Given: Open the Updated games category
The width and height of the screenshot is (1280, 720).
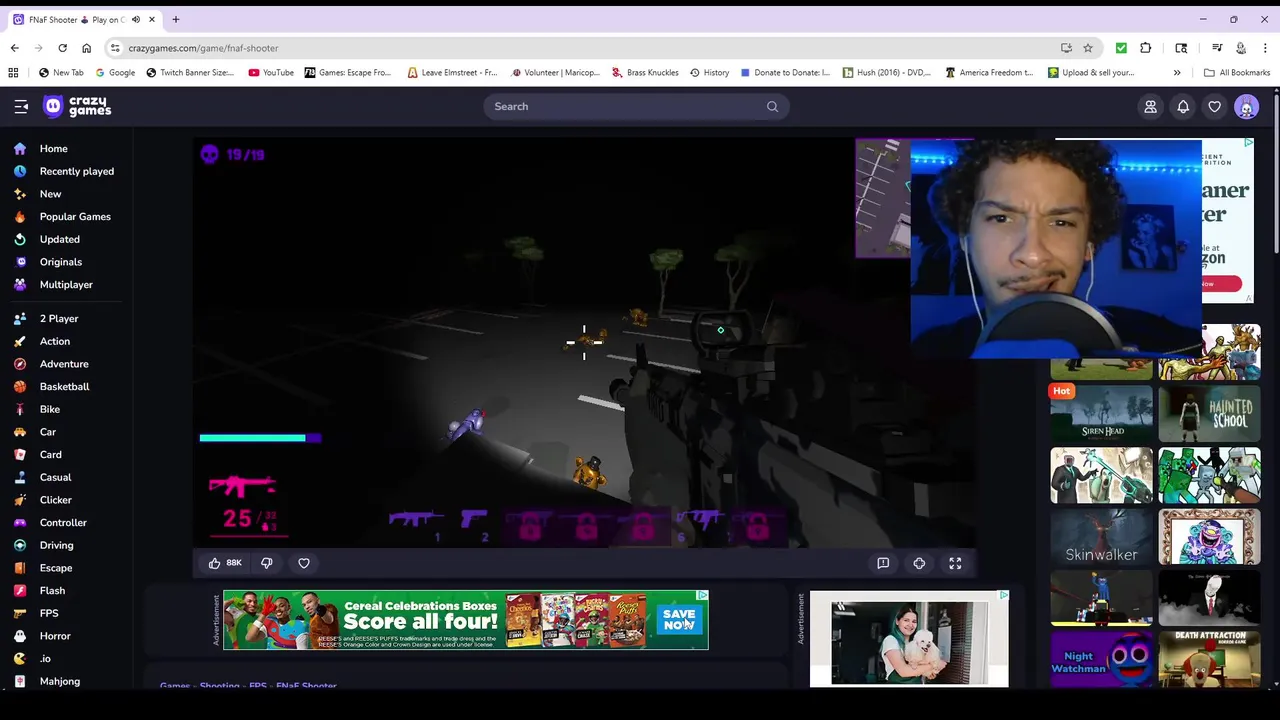Looking at the screenshot, I should click(59, 239).
